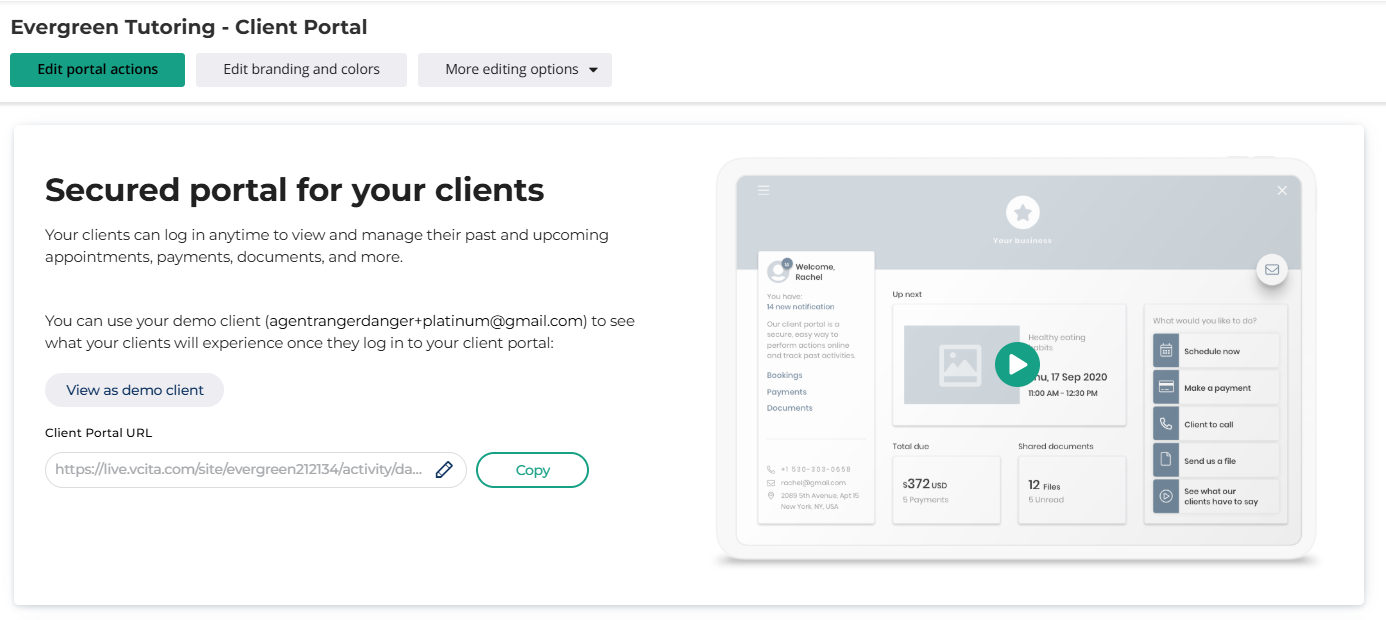Play the portal preview video
The width and height of the screenshot is (1386, 620).
(1017, 364)
